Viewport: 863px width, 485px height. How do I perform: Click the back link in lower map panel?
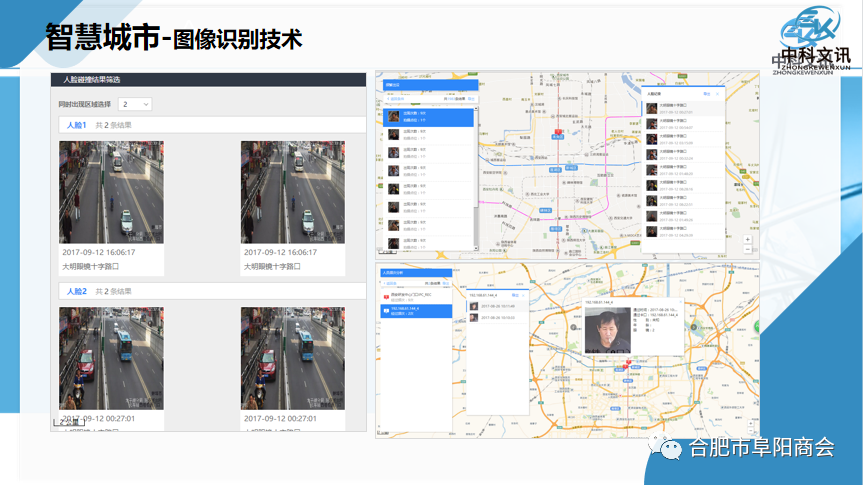[390, 284]
